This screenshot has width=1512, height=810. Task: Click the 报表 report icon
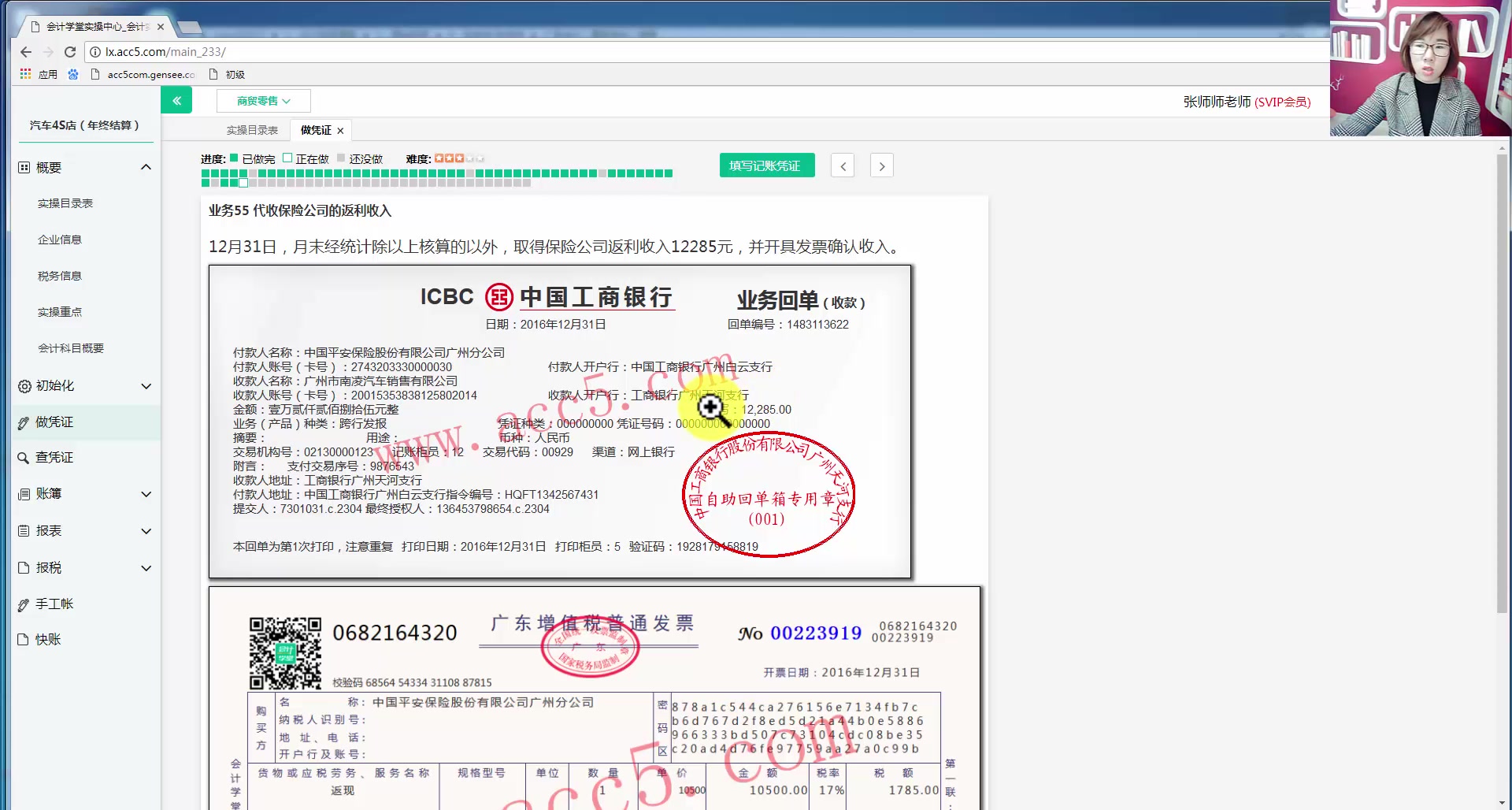(x=24, y=531)
